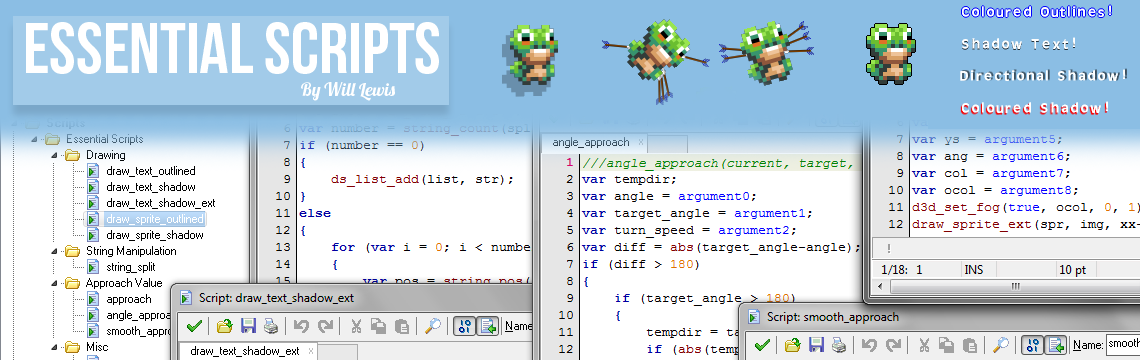This screenshot has height=360, width=1140.
Task: Copy icon in draw_text_shadow_ext script toolbar
Action: (x=378, y=326)
